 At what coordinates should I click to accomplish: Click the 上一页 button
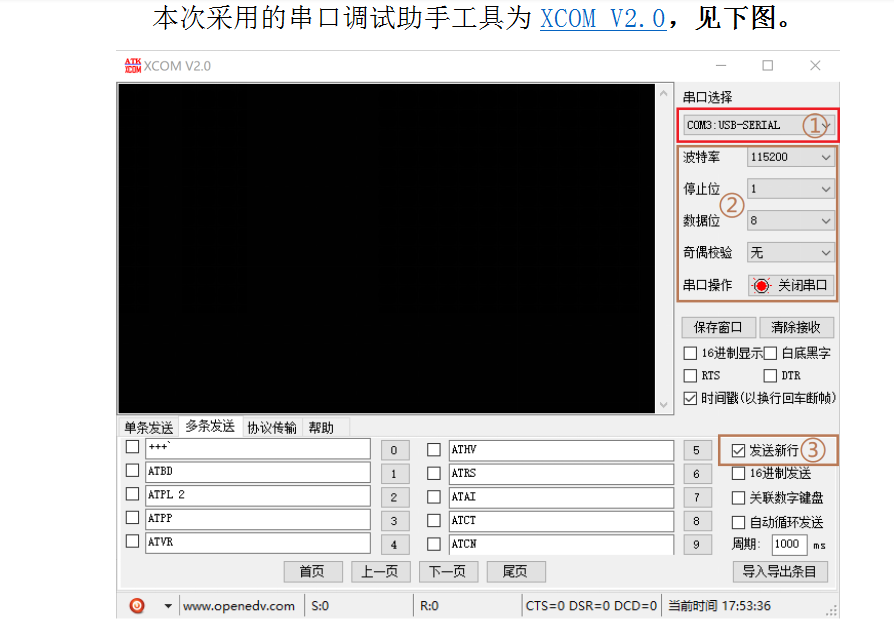pyautogui.click(x=380, y=571)
